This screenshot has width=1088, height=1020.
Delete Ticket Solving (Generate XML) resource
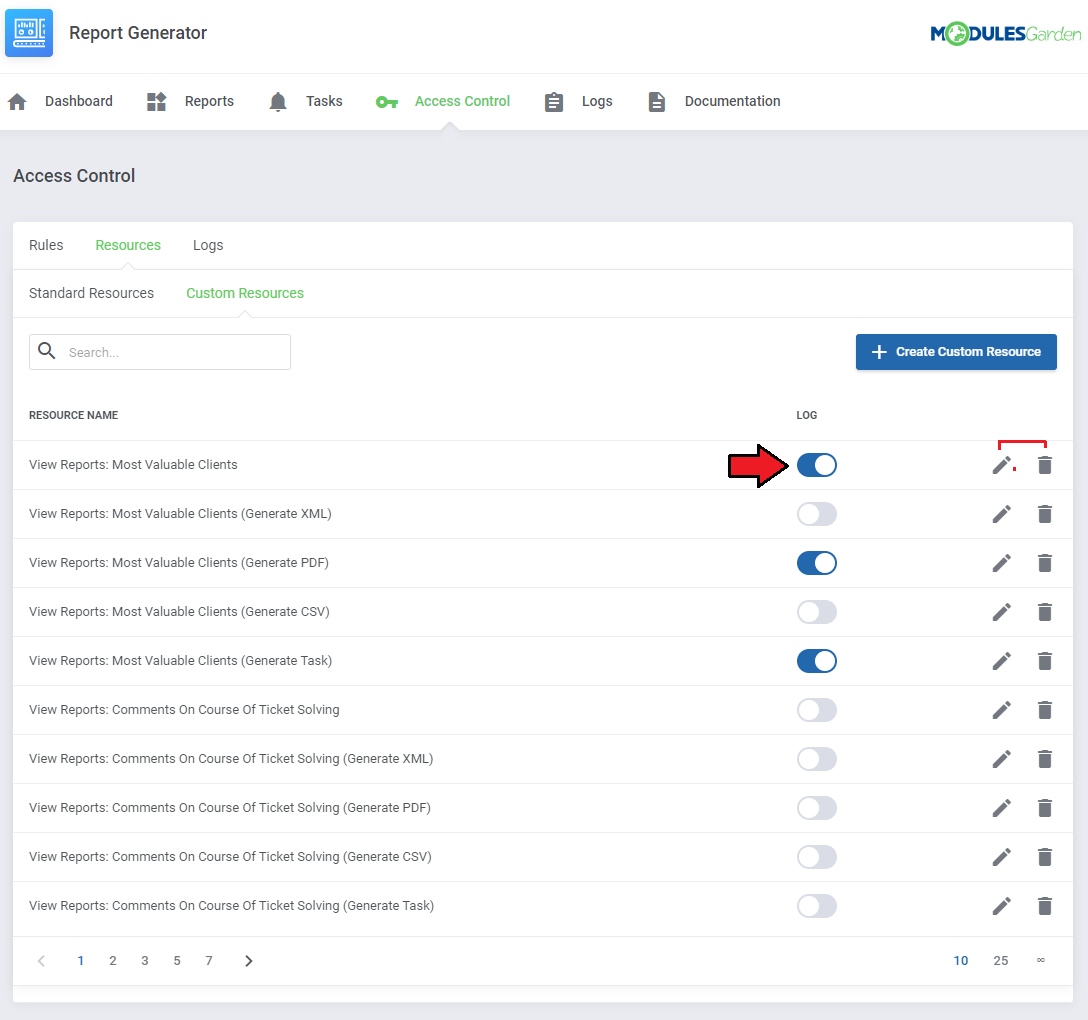tap(1045, 759)
